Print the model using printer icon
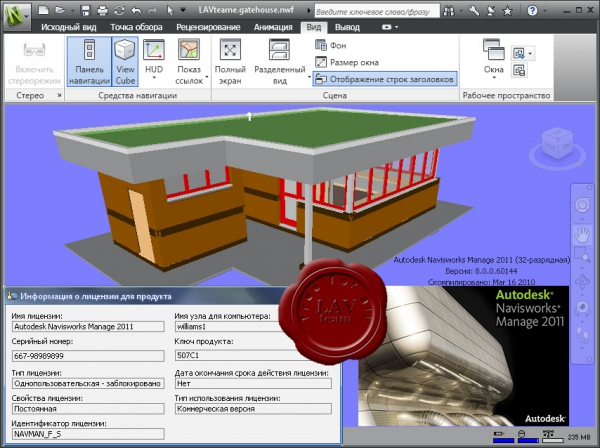This screenshot has height=448, width=600. [x=103, y=10]
